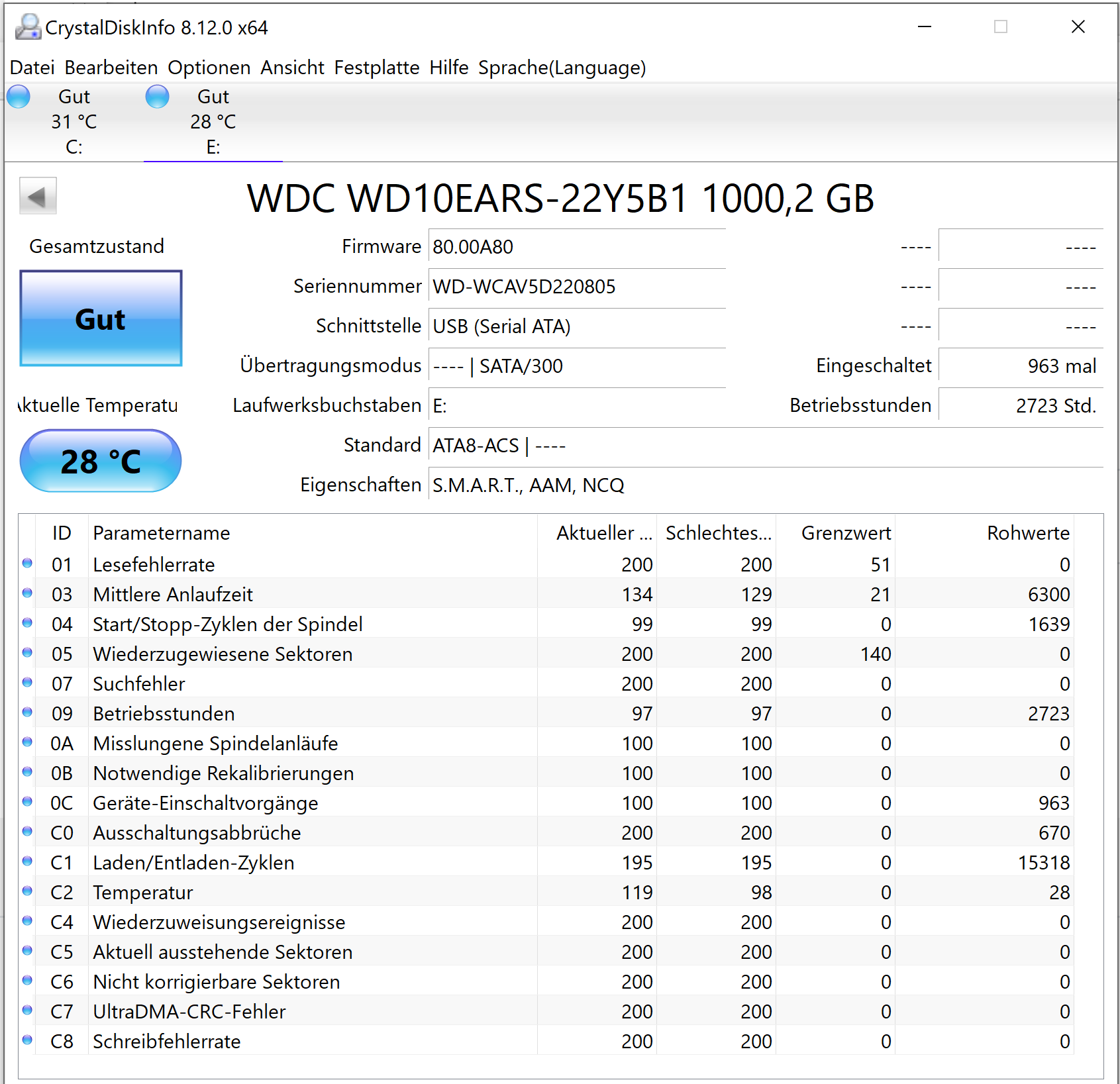1120x1084 pixels.
Task: Click raw value 15318 of Laden/Entladen-Zyklen
Action: (1044, 863)
